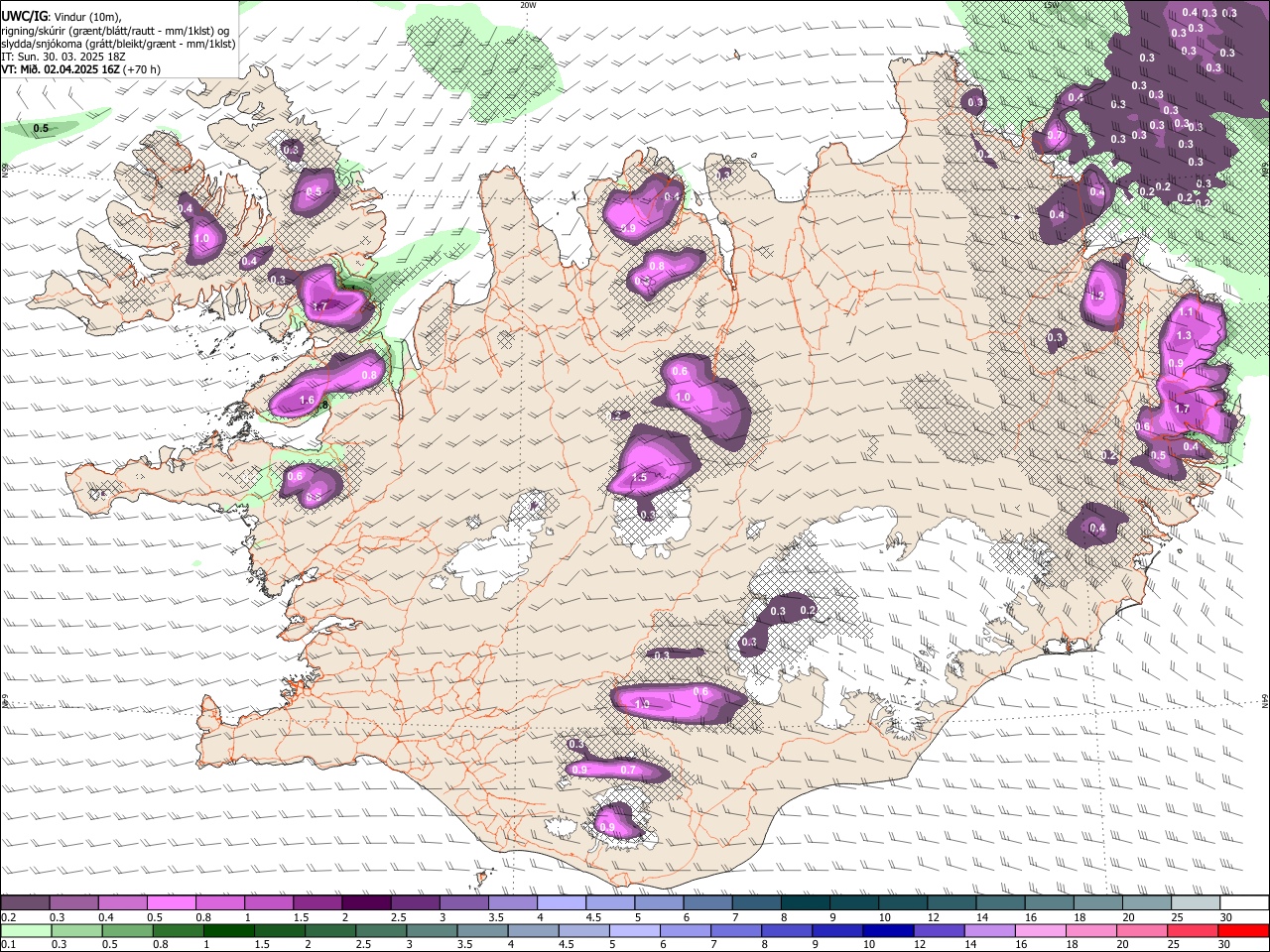
Task: Select the lilac 14–16 swatch in lower legend row
Action: (x=990, y=930)
